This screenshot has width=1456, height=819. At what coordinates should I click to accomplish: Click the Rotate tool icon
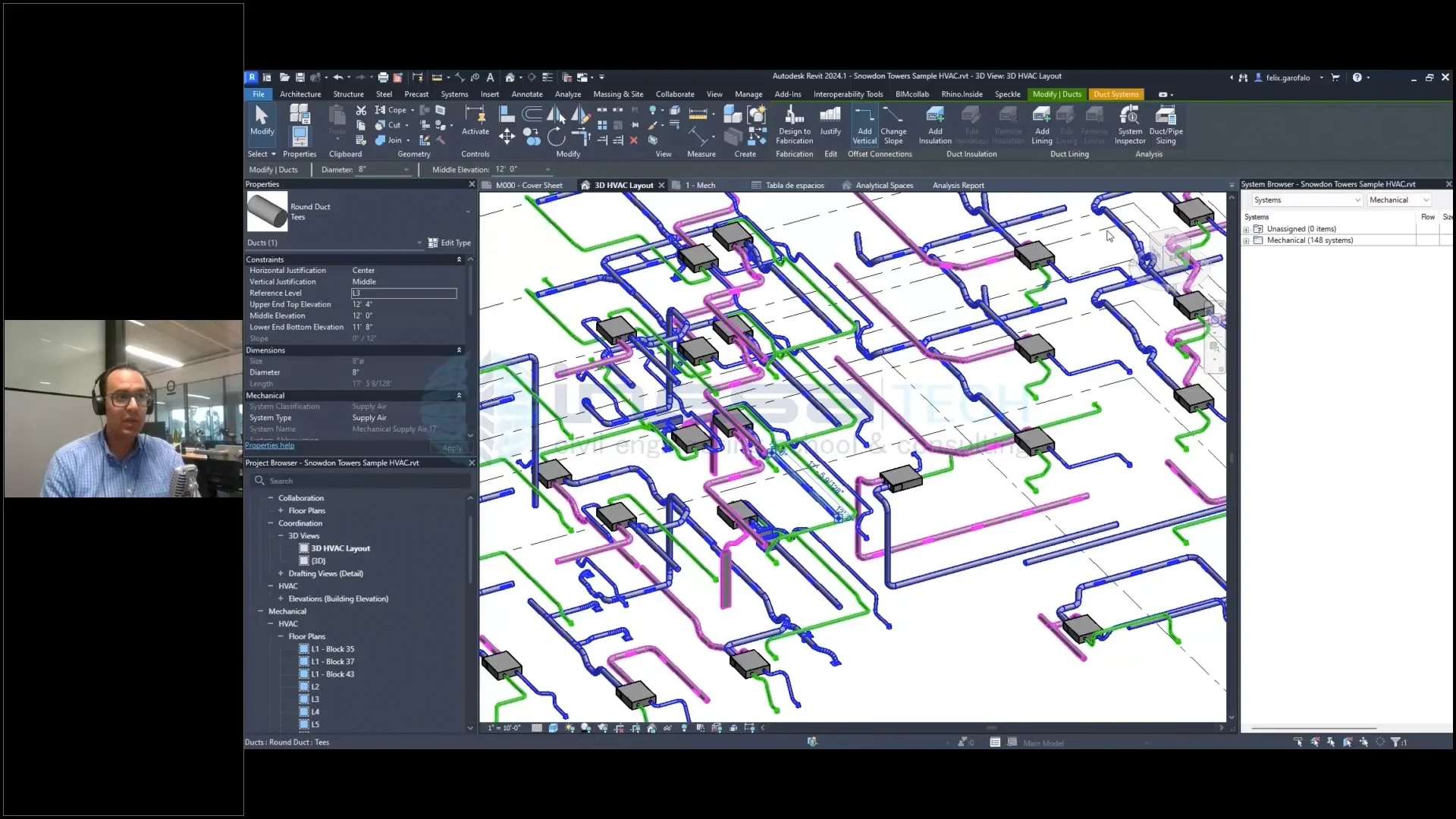(556, 136)
